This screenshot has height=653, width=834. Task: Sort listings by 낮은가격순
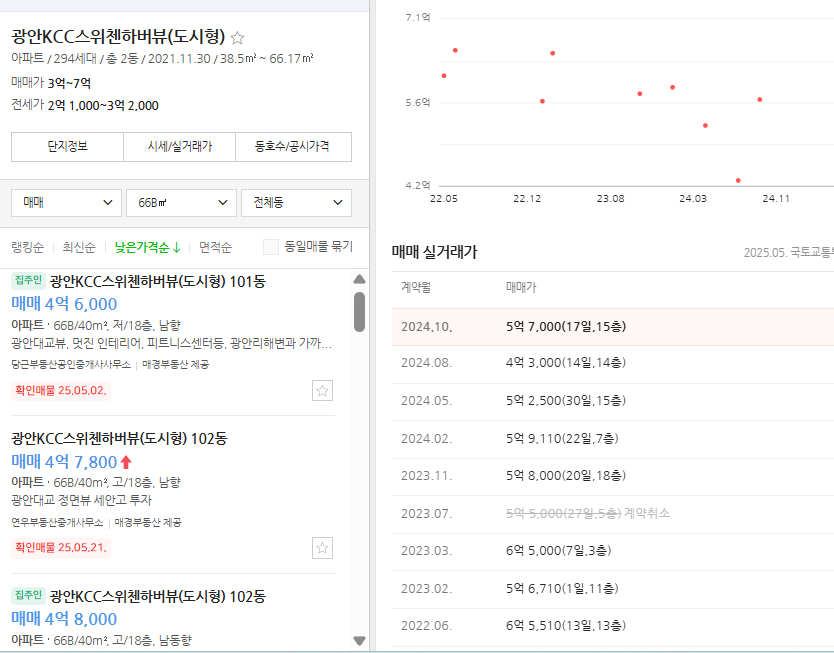[148, 247]
